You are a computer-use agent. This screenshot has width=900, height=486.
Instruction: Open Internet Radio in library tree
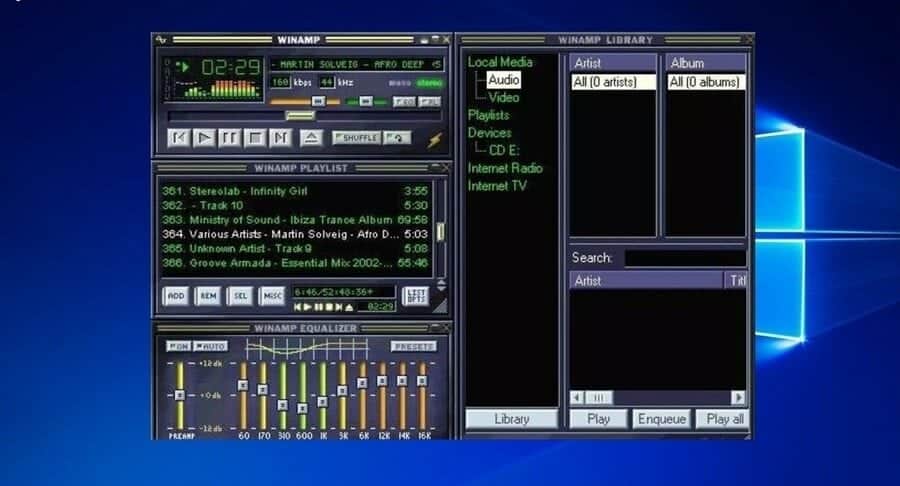pyautogui.click(x=505, y=168)
